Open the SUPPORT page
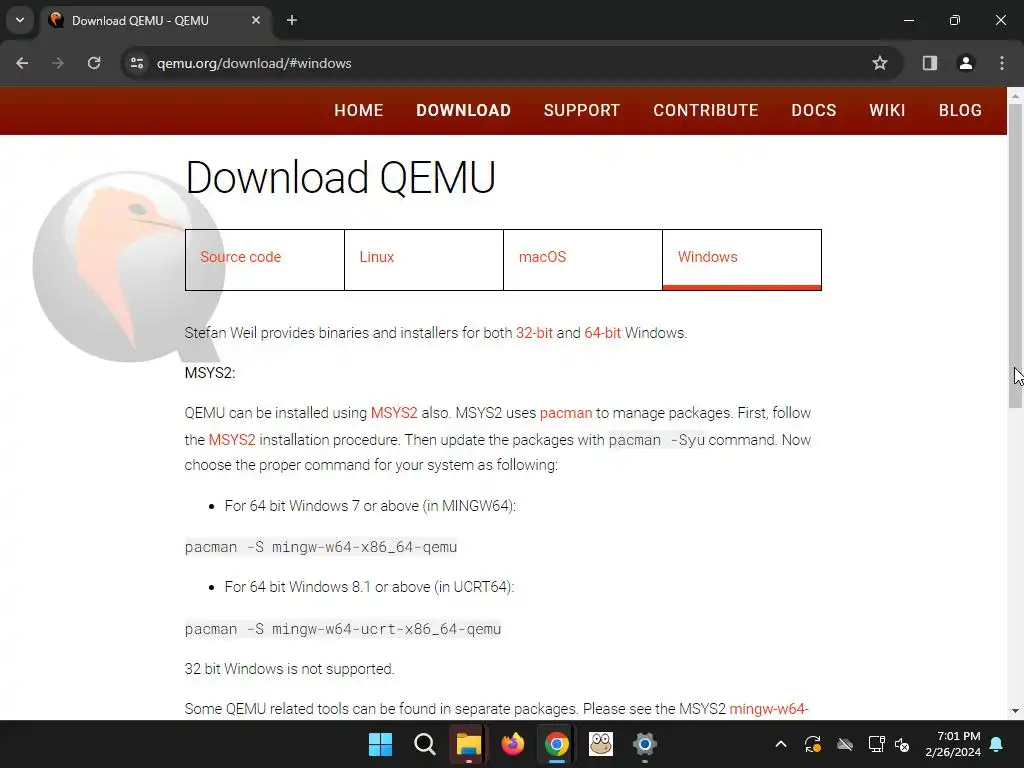 click(582, 110)
